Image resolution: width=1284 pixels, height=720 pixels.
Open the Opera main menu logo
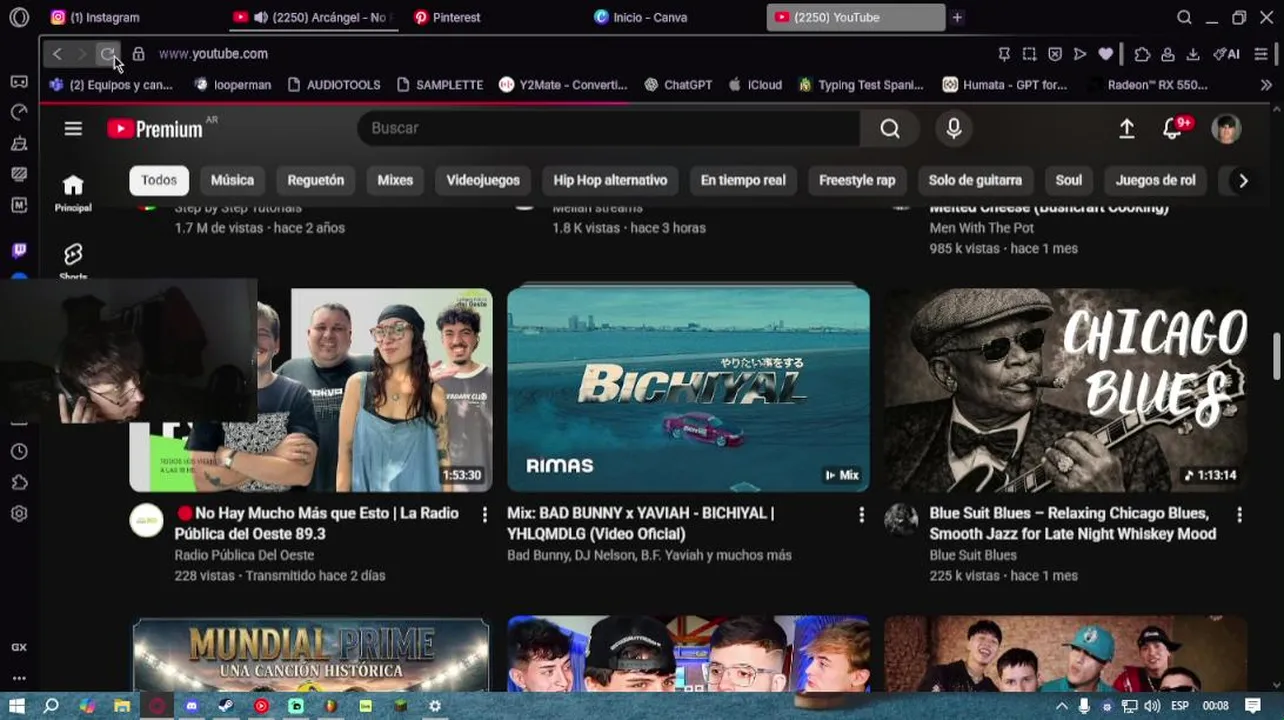click(19, 17)
